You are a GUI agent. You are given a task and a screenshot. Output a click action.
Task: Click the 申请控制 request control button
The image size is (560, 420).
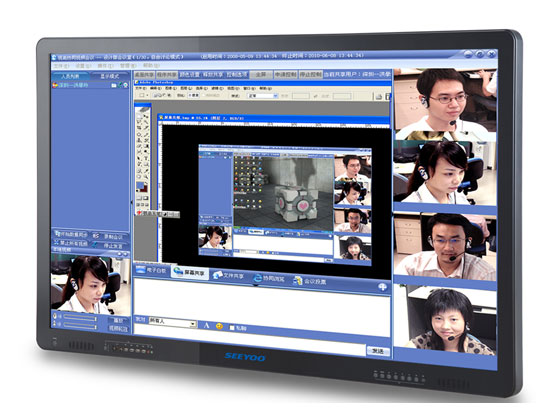[285, 74]
